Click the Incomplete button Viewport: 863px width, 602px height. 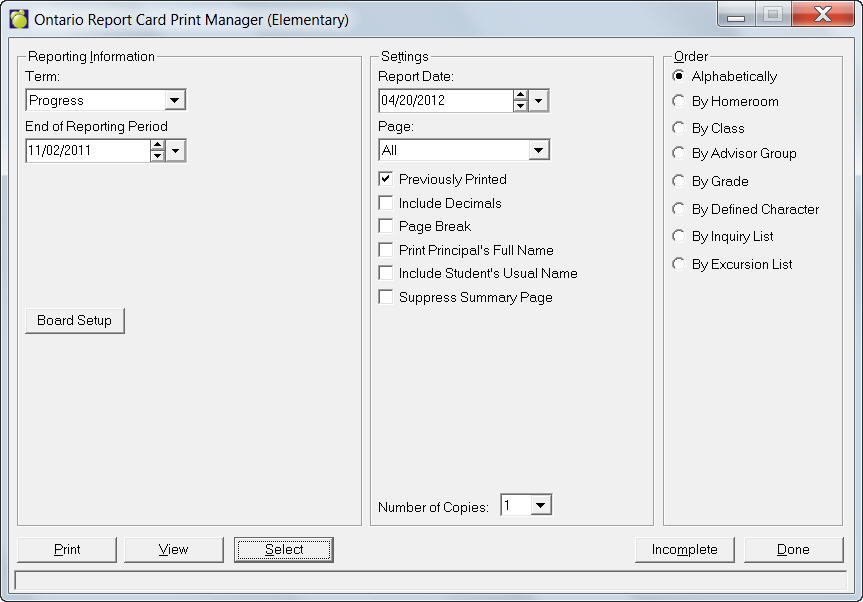point(685,549)
